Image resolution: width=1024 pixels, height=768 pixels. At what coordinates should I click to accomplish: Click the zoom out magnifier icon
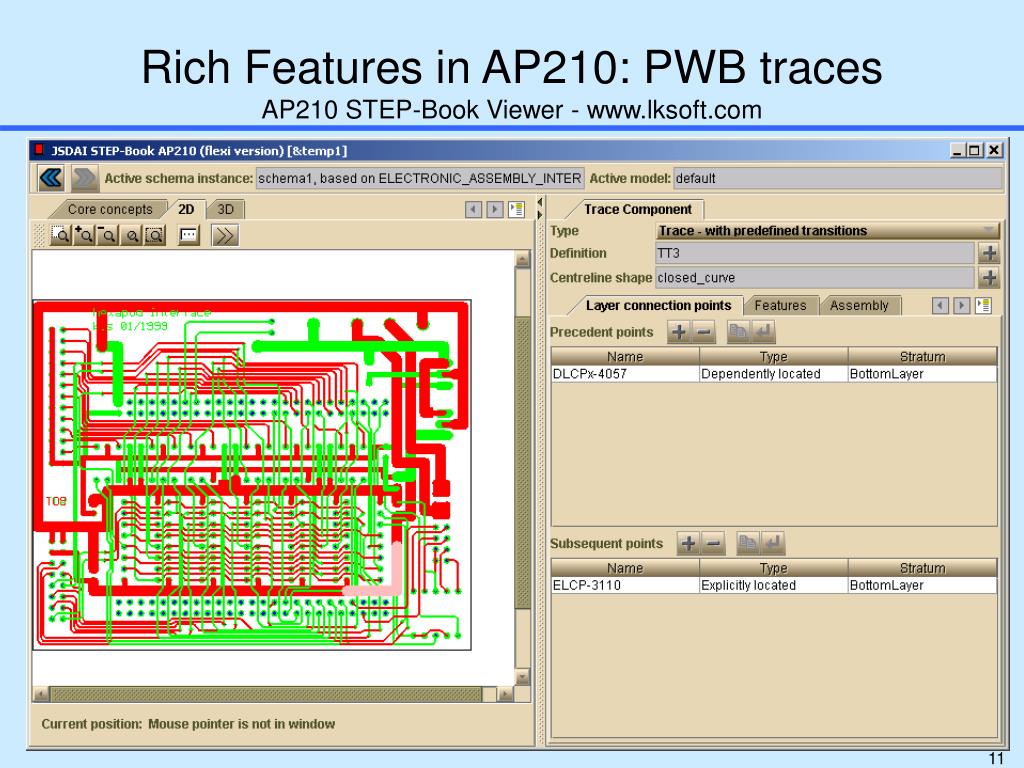click(108, 235)
